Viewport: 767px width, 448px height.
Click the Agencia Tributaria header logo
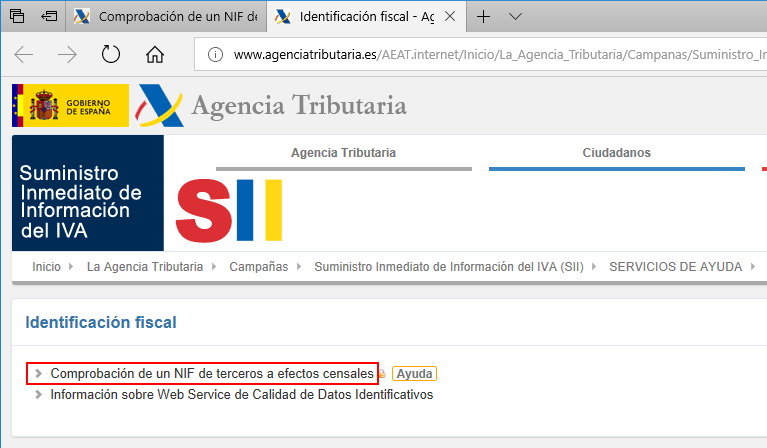point(271,106)
